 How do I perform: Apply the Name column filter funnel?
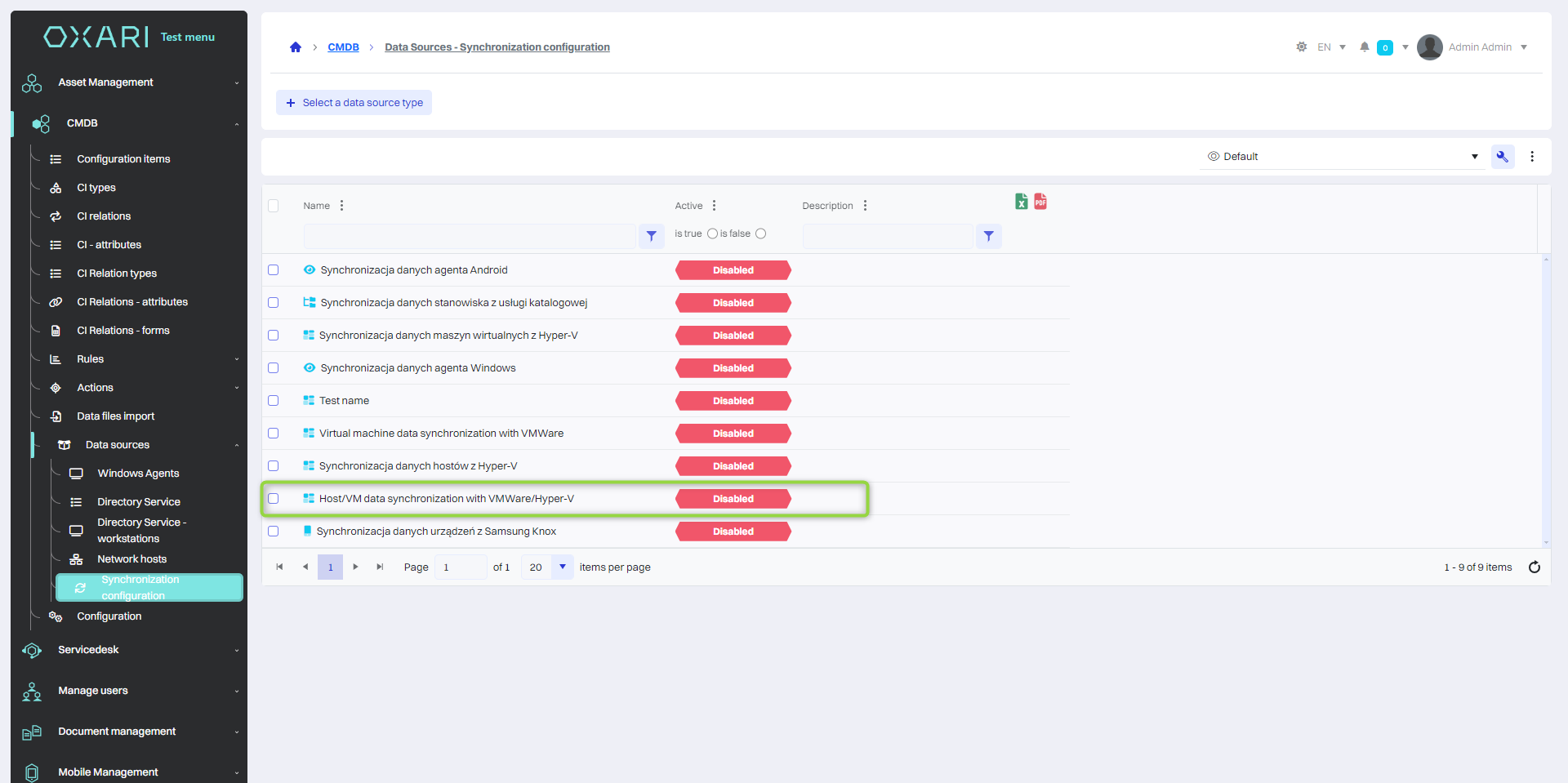tap(651, 236)
